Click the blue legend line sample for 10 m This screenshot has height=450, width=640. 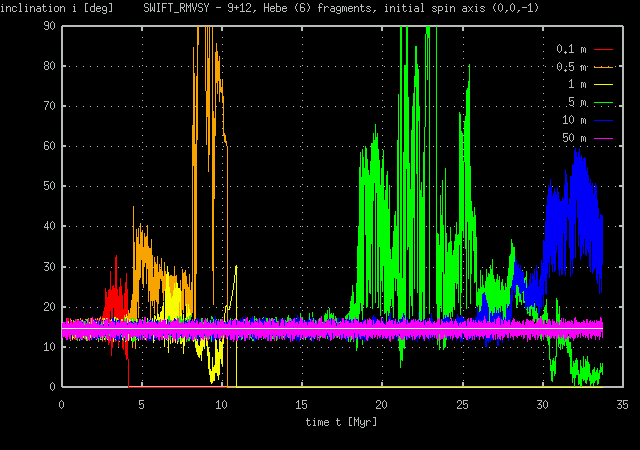(x=603, y=120)
